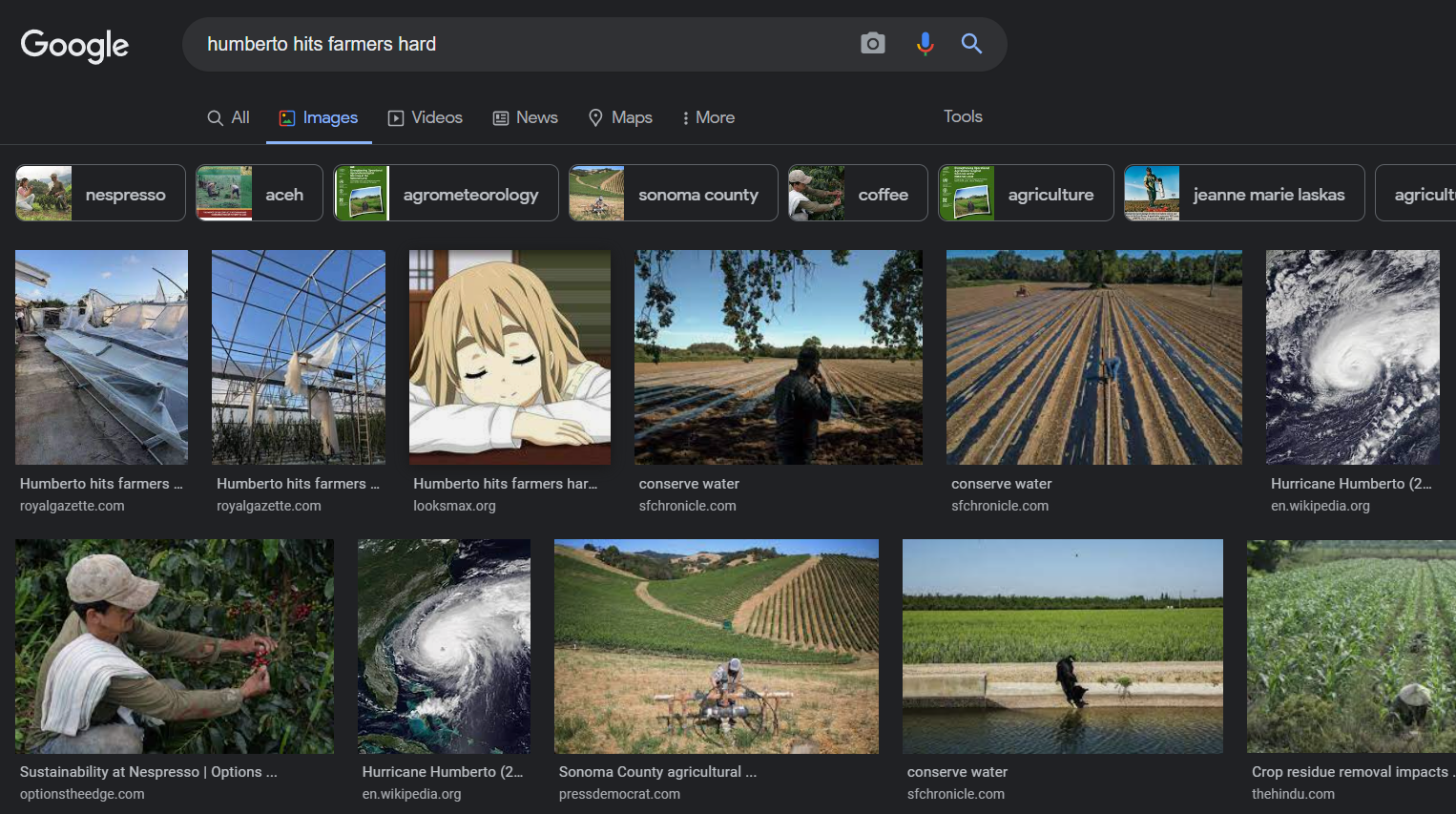Choose the coffee suggestion chip
This screenshot has height=814, width=1456.
pyautogui.click(x=857, y=194)
